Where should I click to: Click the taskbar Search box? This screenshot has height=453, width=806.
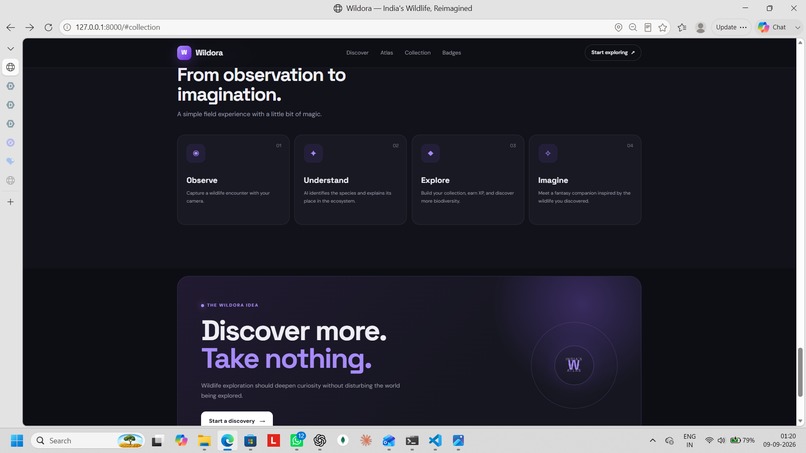pyautogui.click(x=87, y=441)
